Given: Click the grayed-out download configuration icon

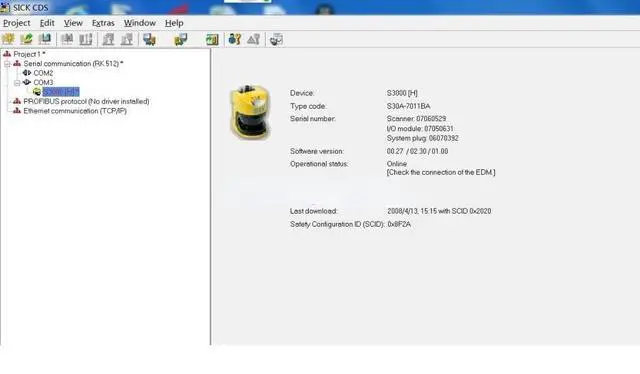Looking at the screenshot, I should tap(127, 39).
